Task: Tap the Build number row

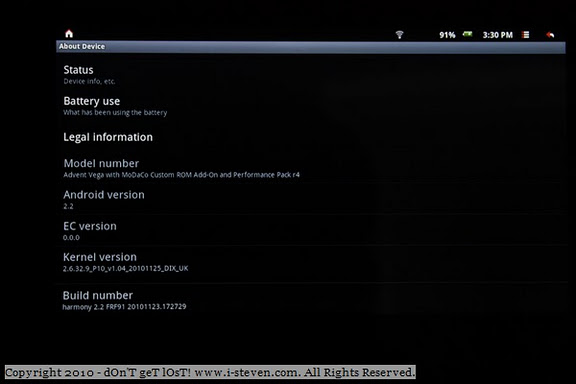Action: [x=311, y=300]
